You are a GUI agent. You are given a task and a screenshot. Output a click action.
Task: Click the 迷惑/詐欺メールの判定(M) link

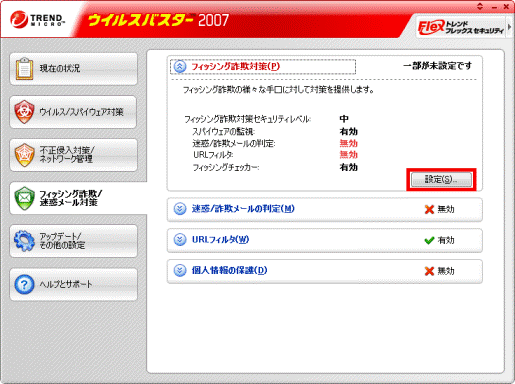pos(243,209)
